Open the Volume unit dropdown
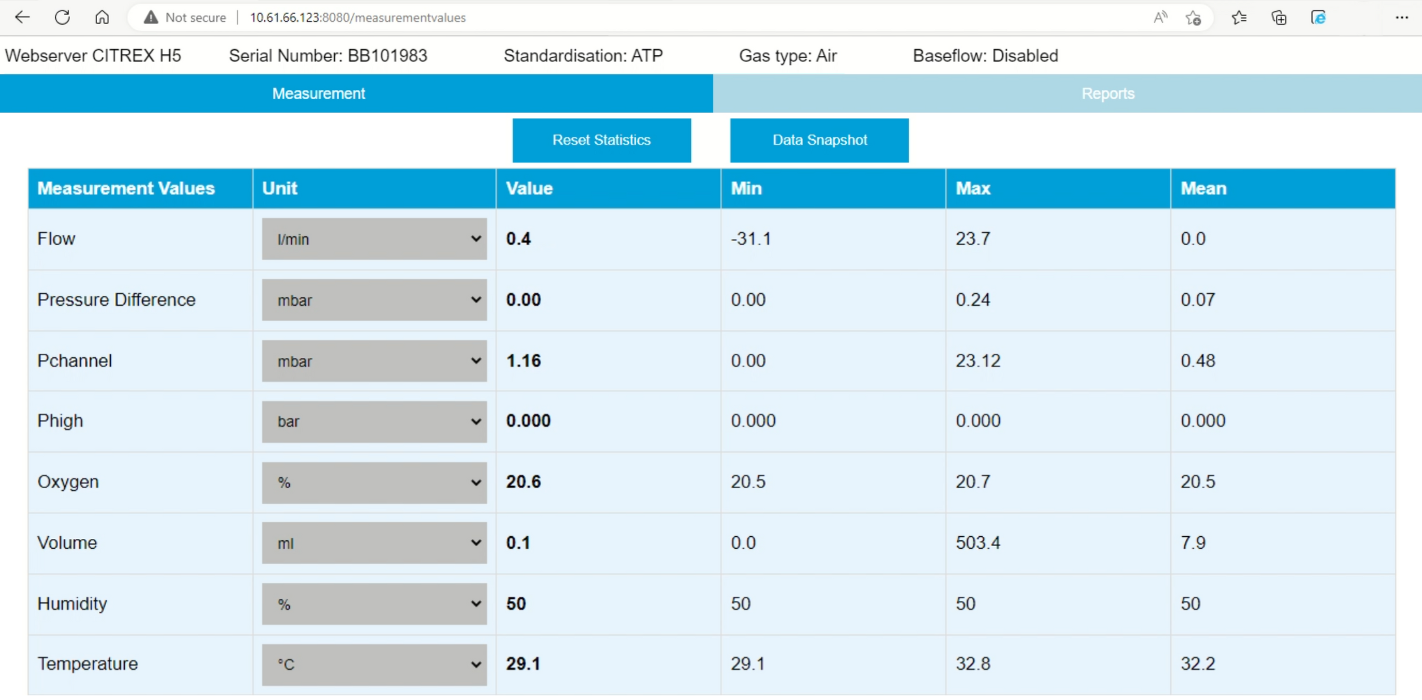Viewport: 1422px width, 700px height. (374, 543)
